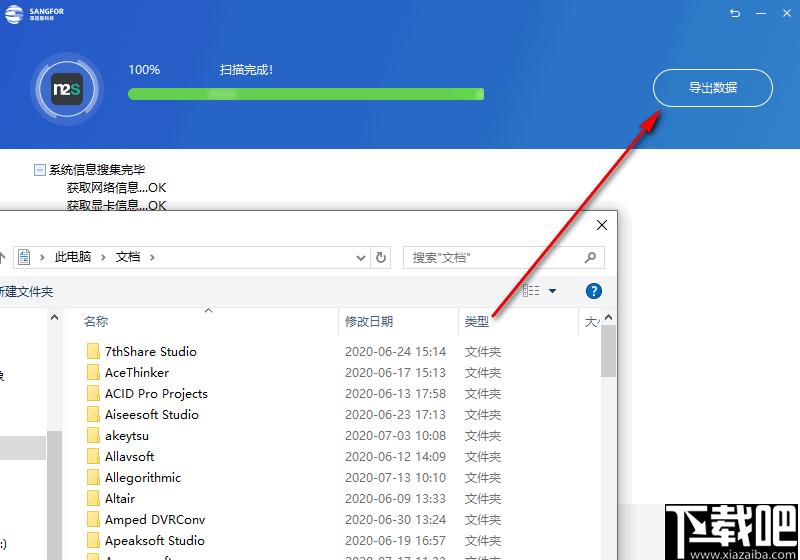This screenshot has height=560, width=800.
Task: Click the blue help question mark icon
Action: (593, 291)
